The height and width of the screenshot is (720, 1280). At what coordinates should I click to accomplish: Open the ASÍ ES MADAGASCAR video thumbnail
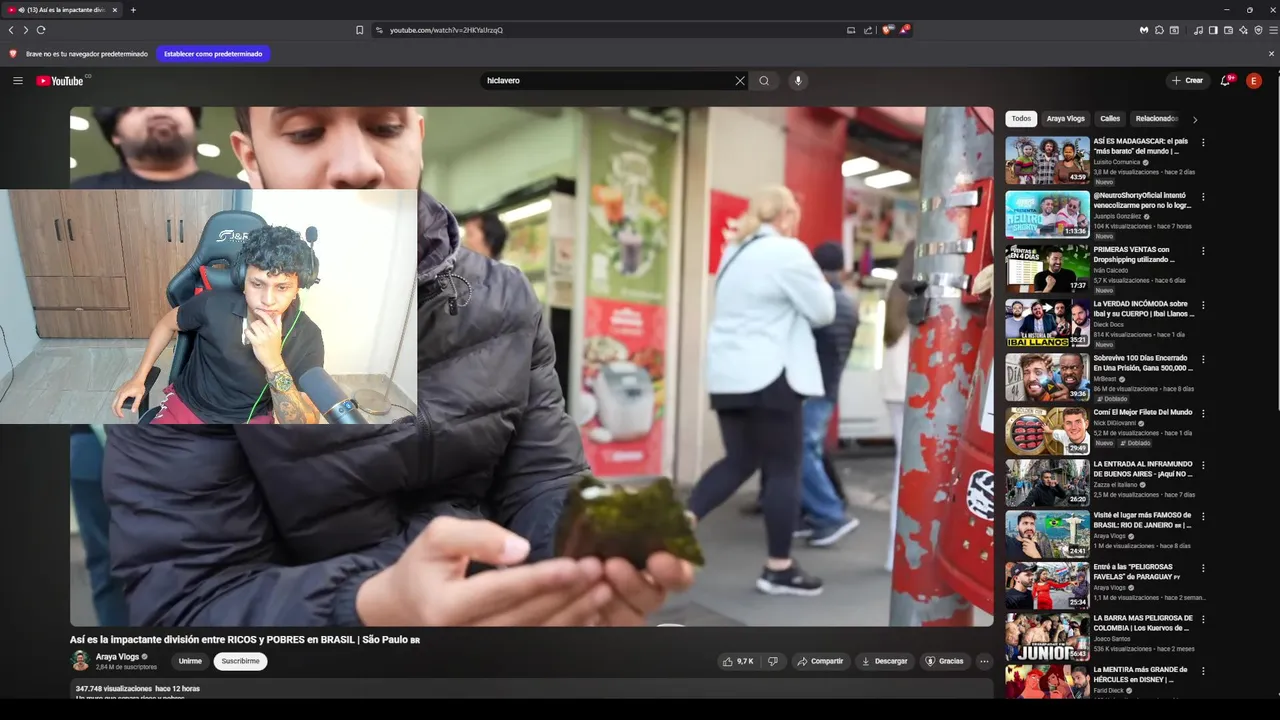point(1047,160)
